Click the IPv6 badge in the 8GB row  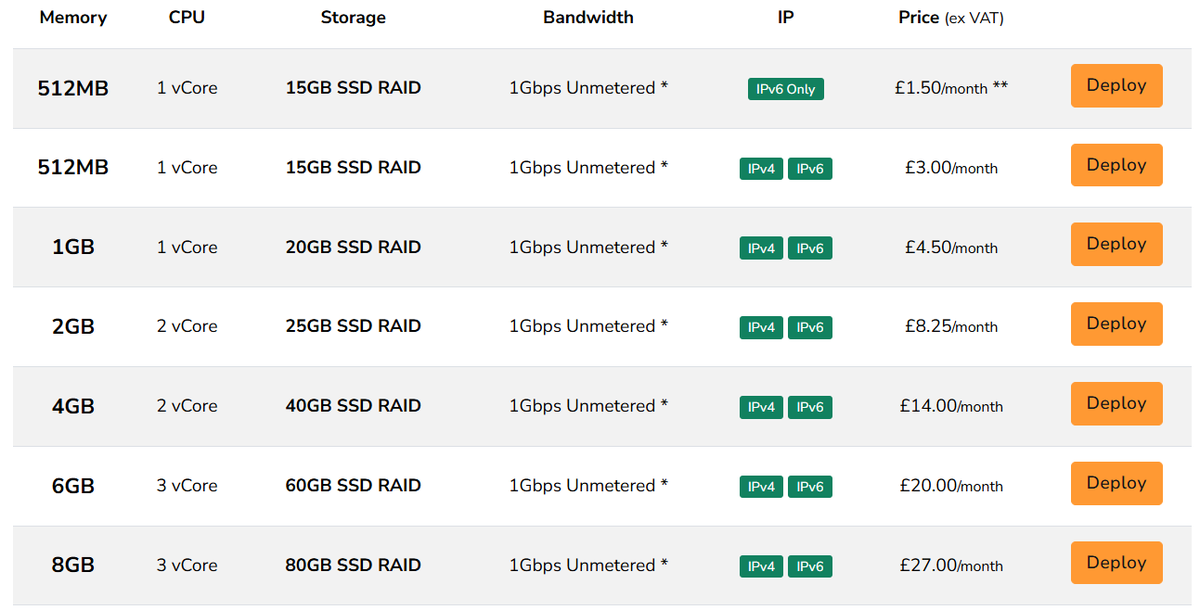(x=810, y=567)
